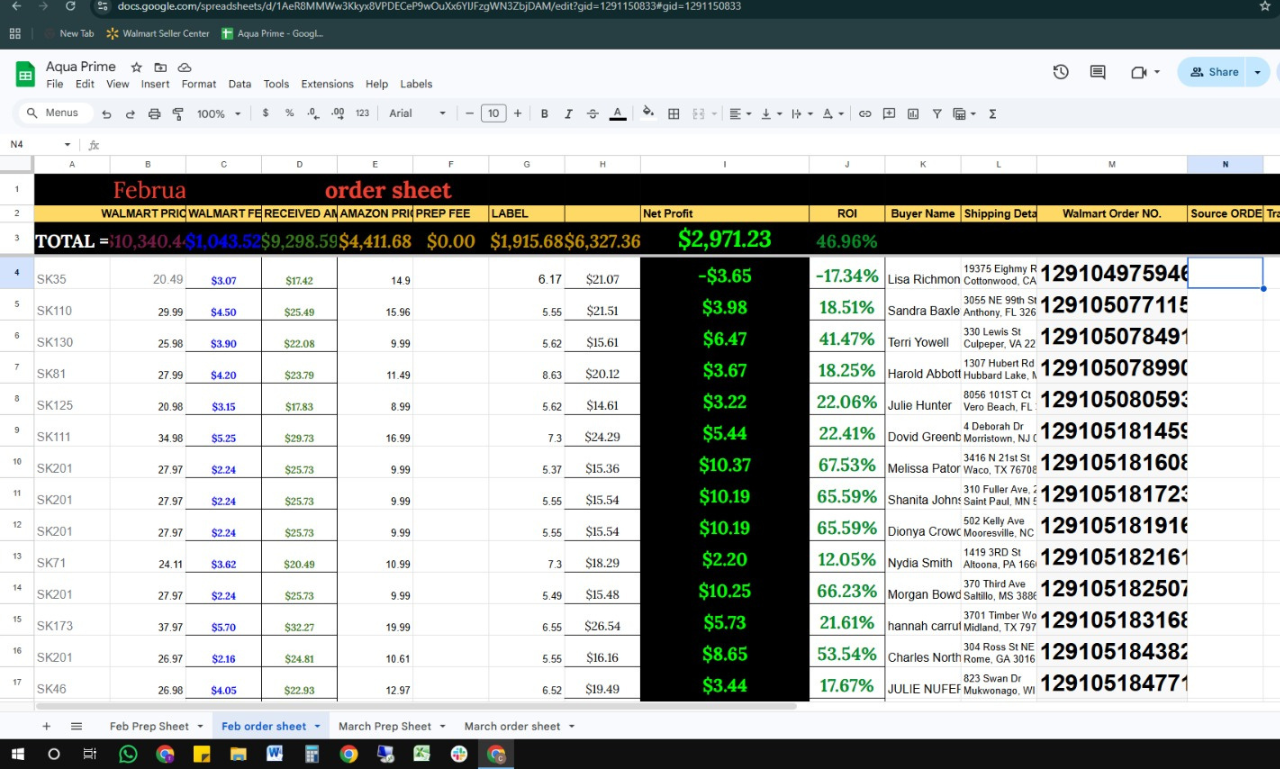Click the Menus search box

pos(57,114)
